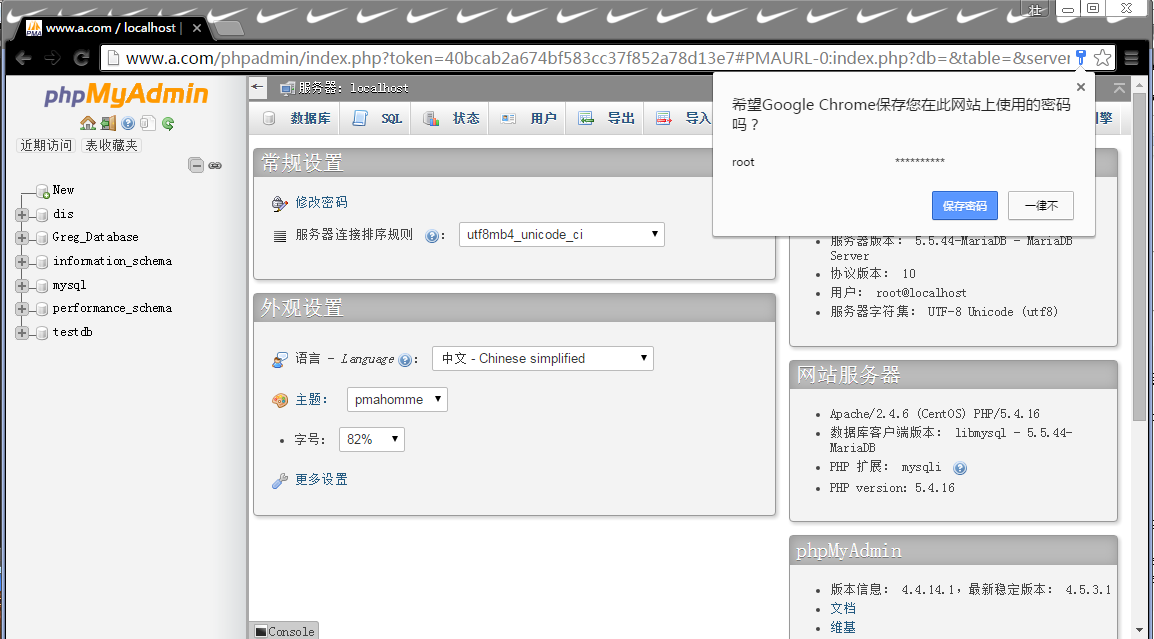Click database icon next to Greg_Database
The height and width of the screenshot is (639, 1154).
coord(42,238)
